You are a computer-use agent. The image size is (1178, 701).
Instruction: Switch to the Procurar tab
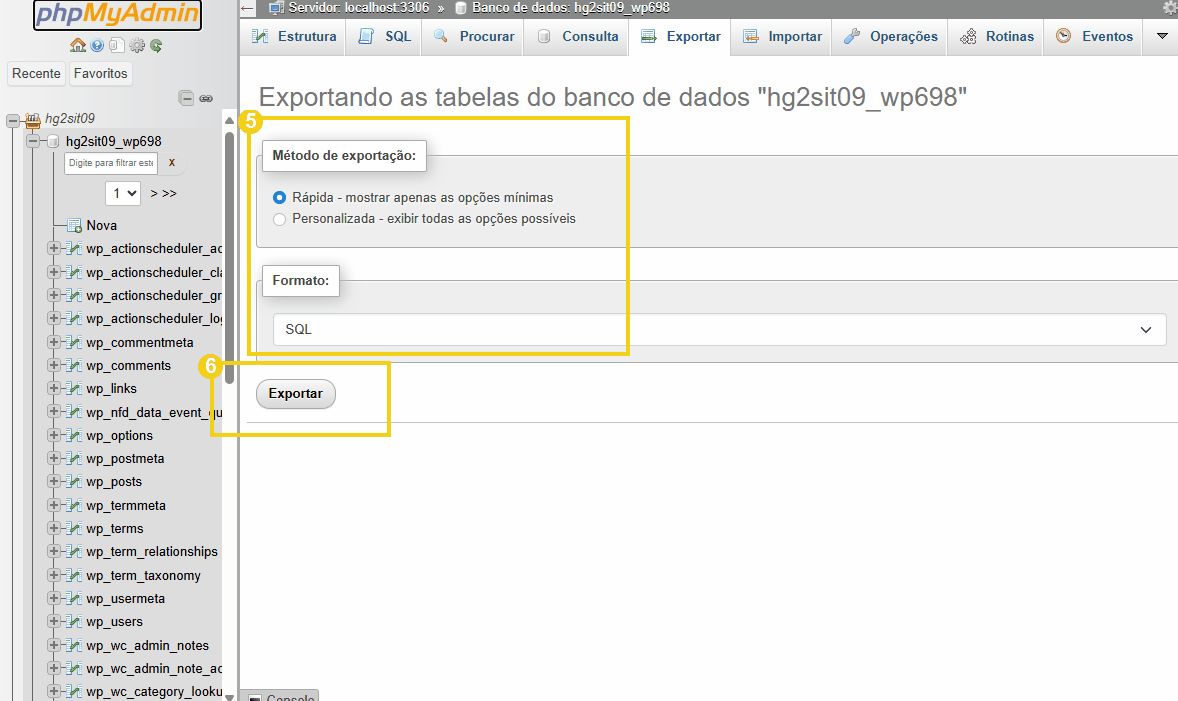click(x=473, y=36)
